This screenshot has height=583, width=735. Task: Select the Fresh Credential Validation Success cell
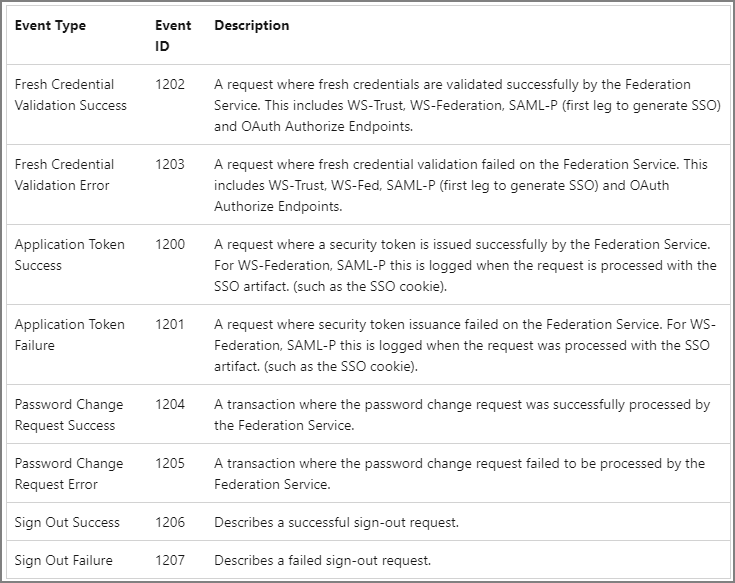pyautogui.click(x=70, y=95)
